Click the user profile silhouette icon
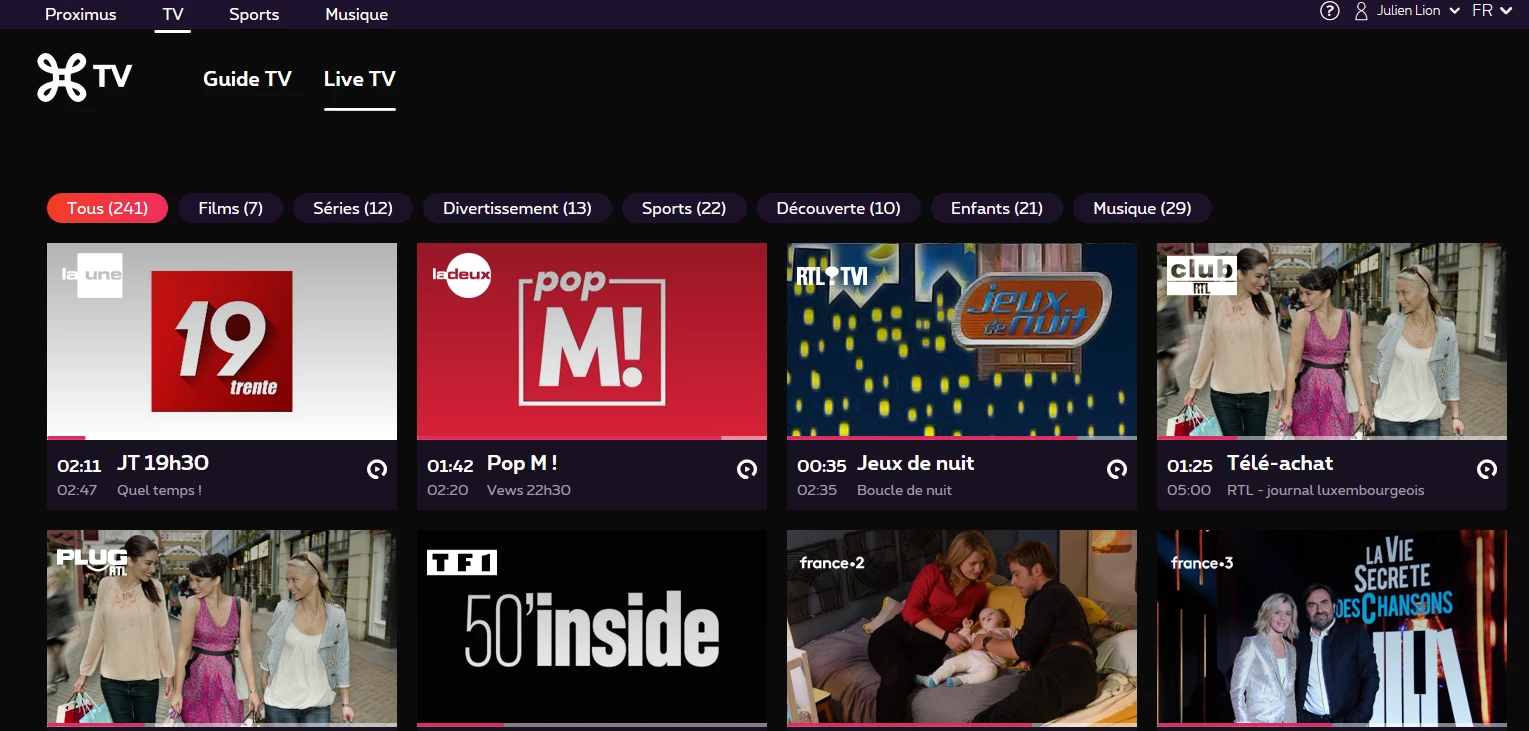 point(1361,11)
